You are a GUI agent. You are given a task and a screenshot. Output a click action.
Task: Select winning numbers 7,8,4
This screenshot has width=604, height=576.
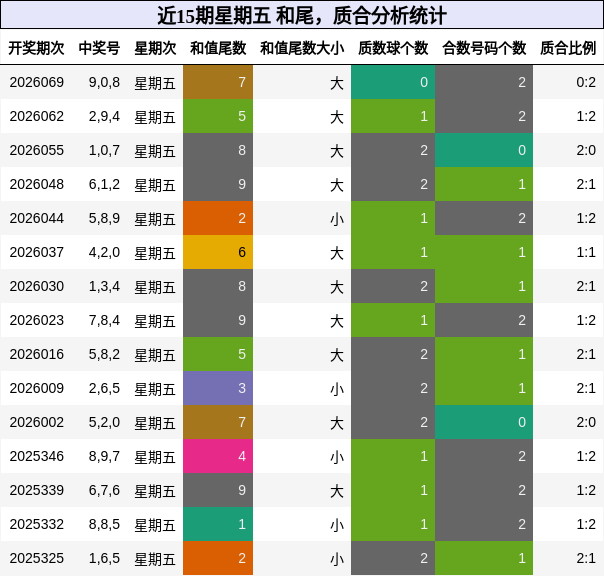[x=104, y=320]
